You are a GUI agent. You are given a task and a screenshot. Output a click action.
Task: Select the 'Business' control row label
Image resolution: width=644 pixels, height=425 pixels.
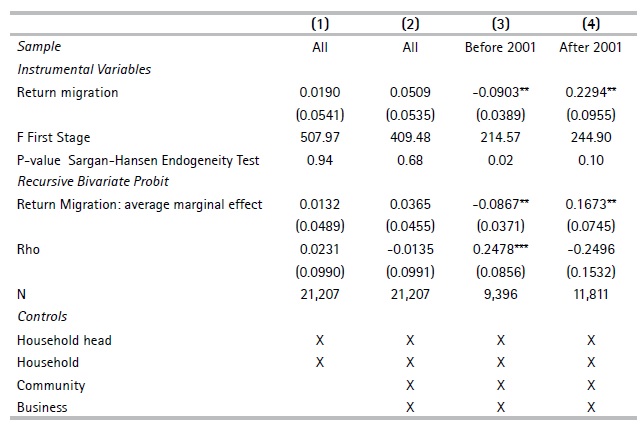click(42, 407)
